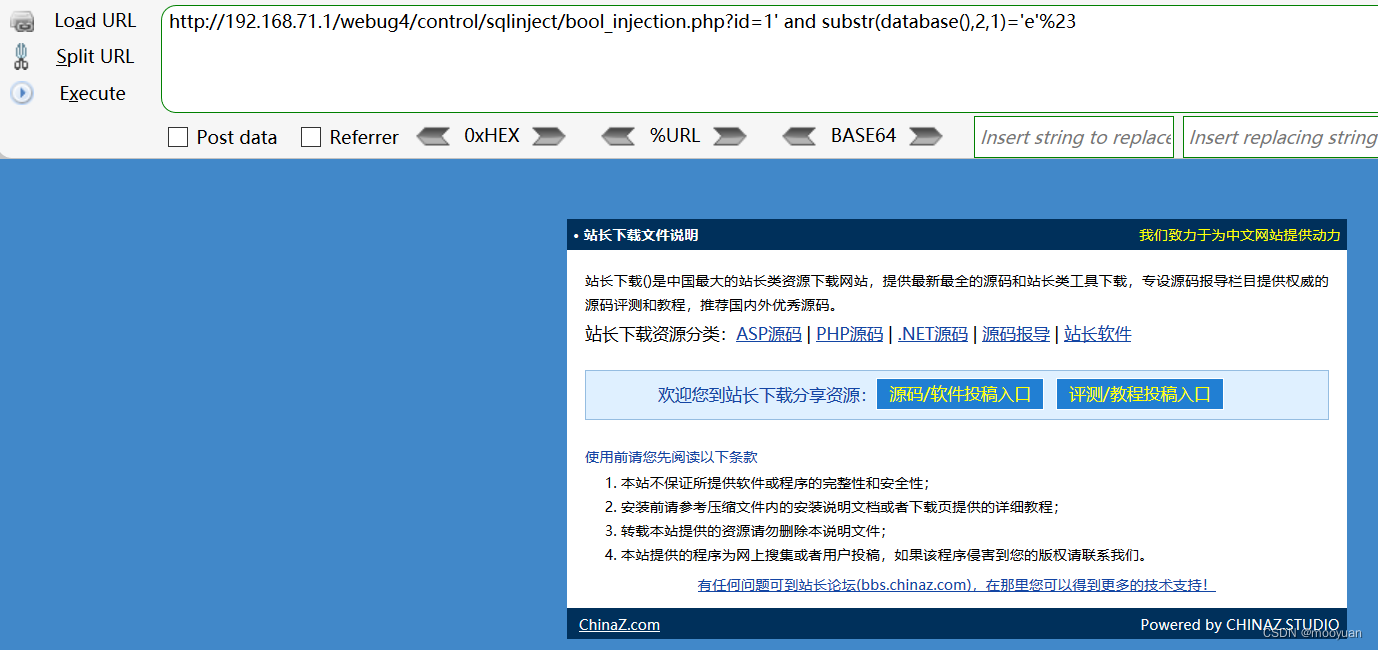Screen dimensions: 1378x650
Task: Focus the 'Insert string to replace' field
Action: [1074, 137]
